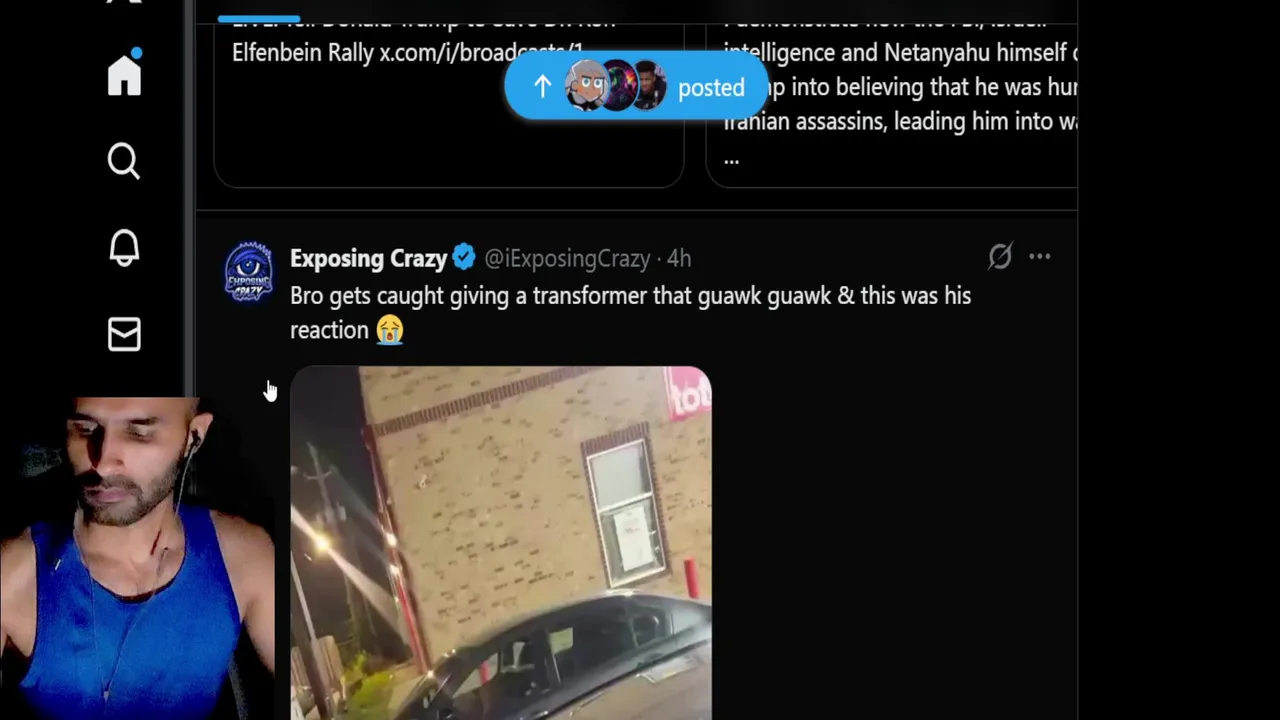This screenshot has width=1280, height=720.
Task: Click the blue verified badge beside Exposing Crazy
Action: pyautogui.click(x=464, y=258)
